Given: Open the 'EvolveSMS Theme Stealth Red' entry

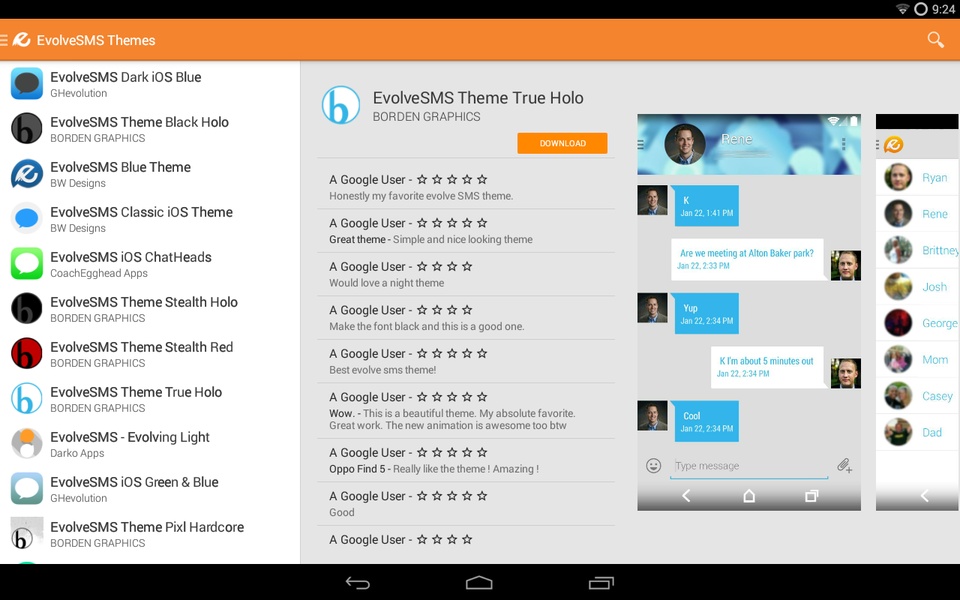Looking at the screenshot, I should tap(150, 353).
